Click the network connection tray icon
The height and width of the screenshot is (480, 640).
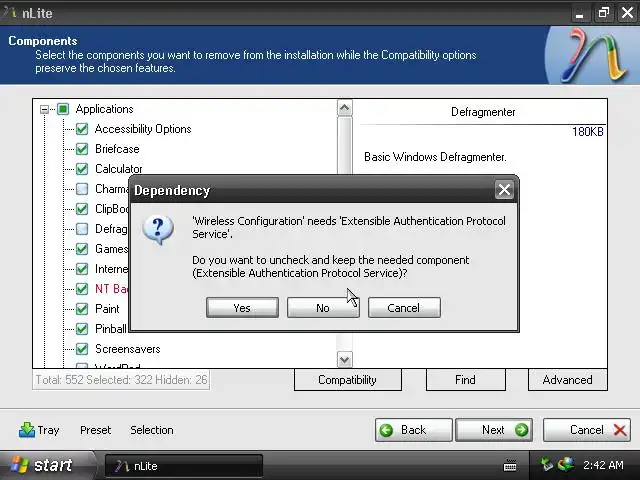pos(547,464)
